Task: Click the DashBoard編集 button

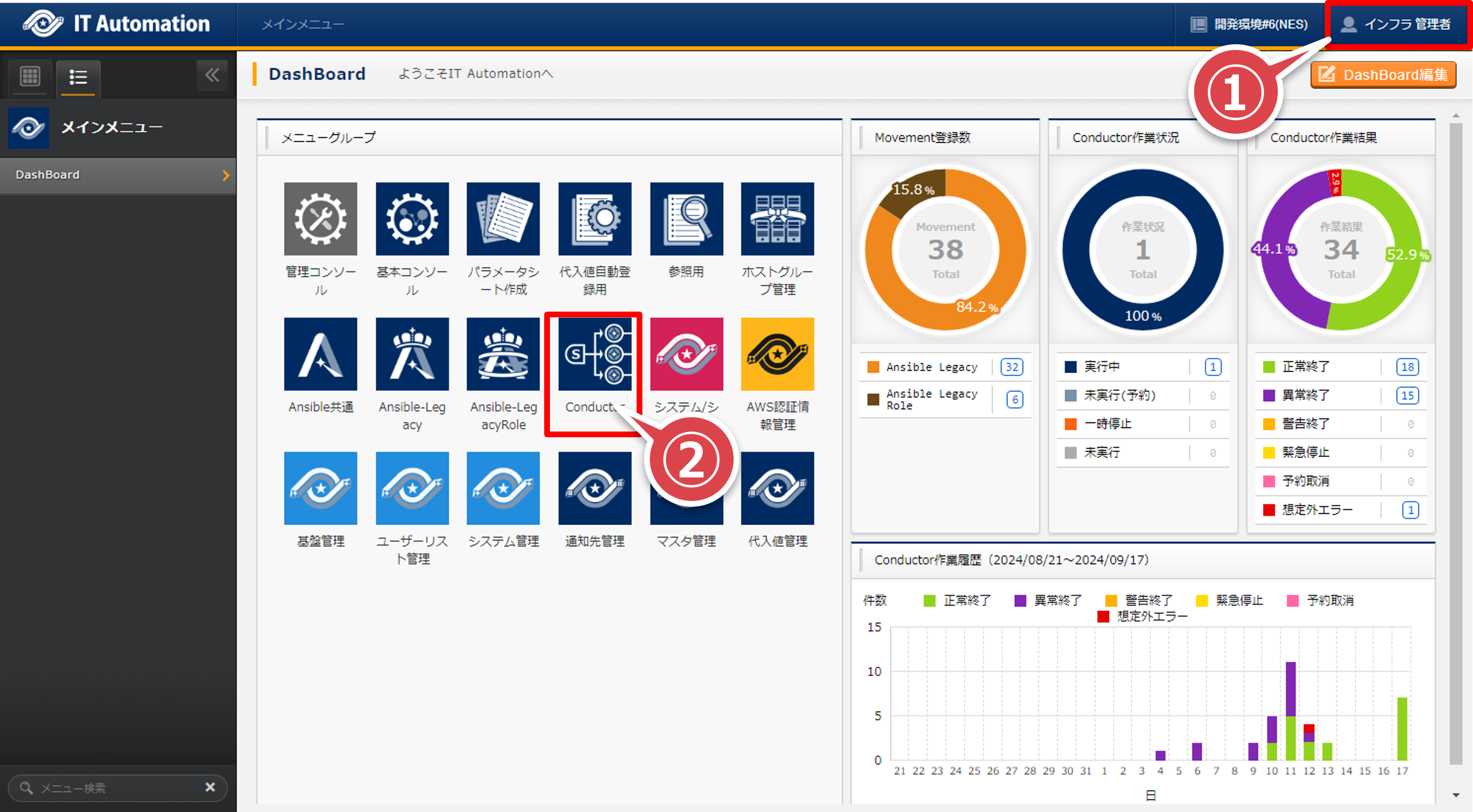Action: (1383, 75)
